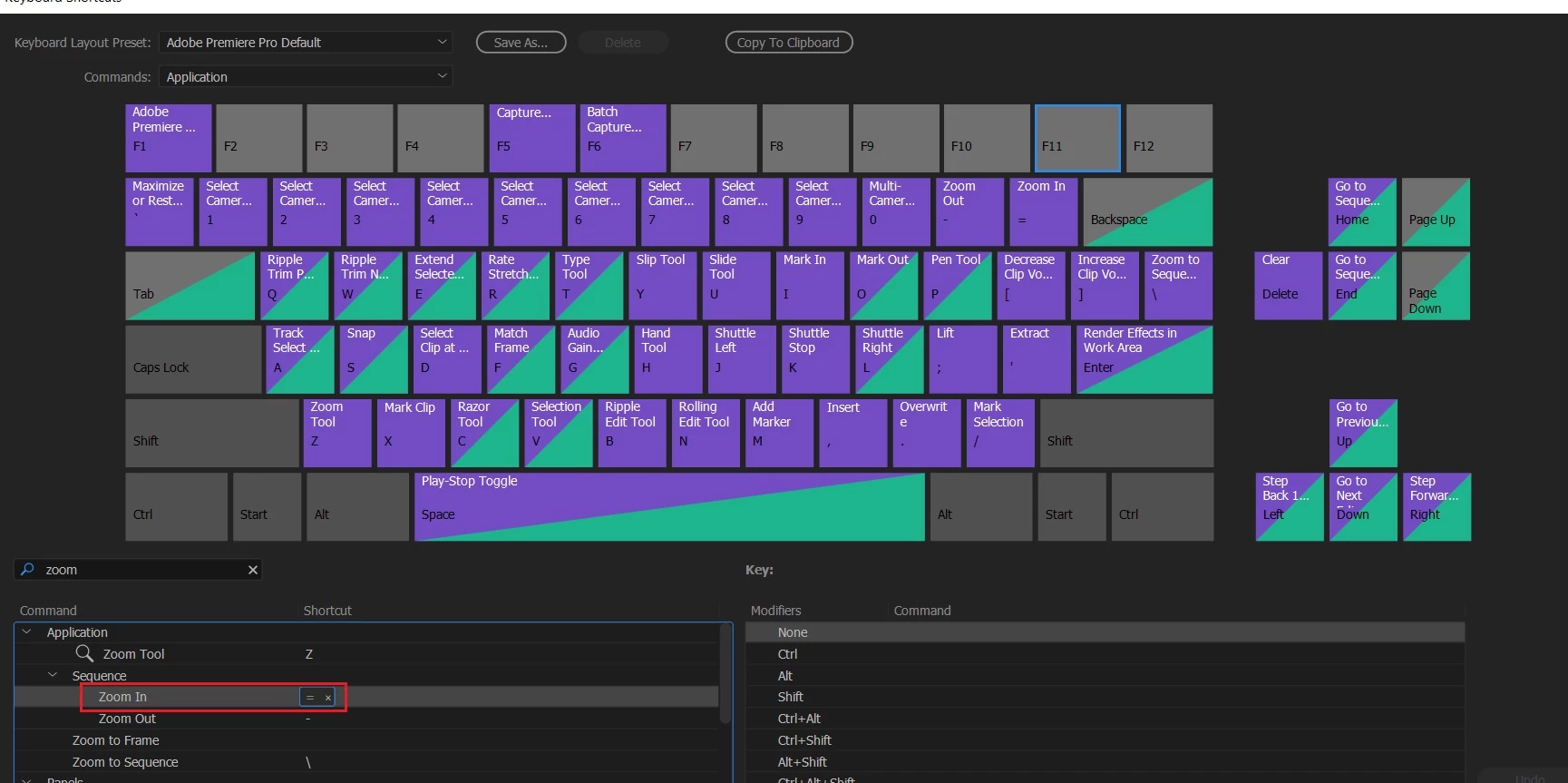Click the Step Forward Right key
Screen dimensions: 1568x783
1437,507
